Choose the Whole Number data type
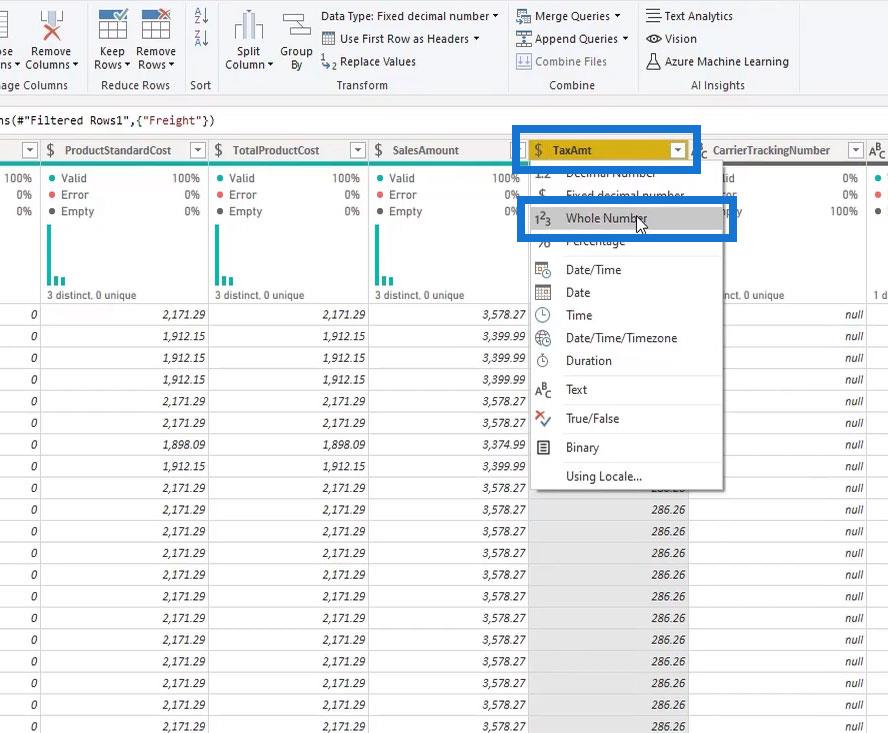 [x=627, y=218]
